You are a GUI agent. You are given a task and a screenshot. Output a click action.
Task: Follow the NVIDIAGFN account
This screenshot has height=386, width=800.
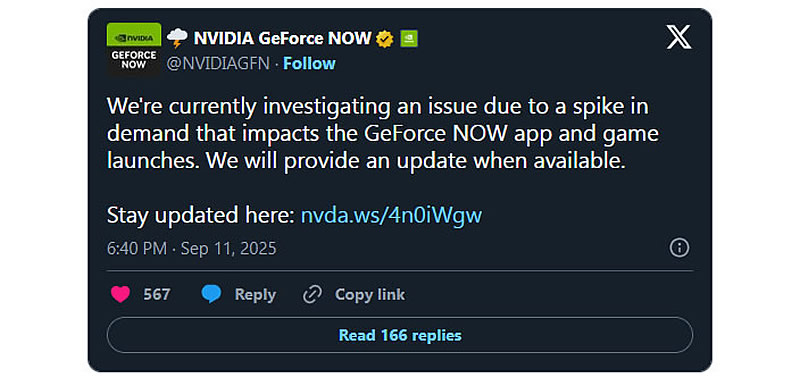coord(309,64)
